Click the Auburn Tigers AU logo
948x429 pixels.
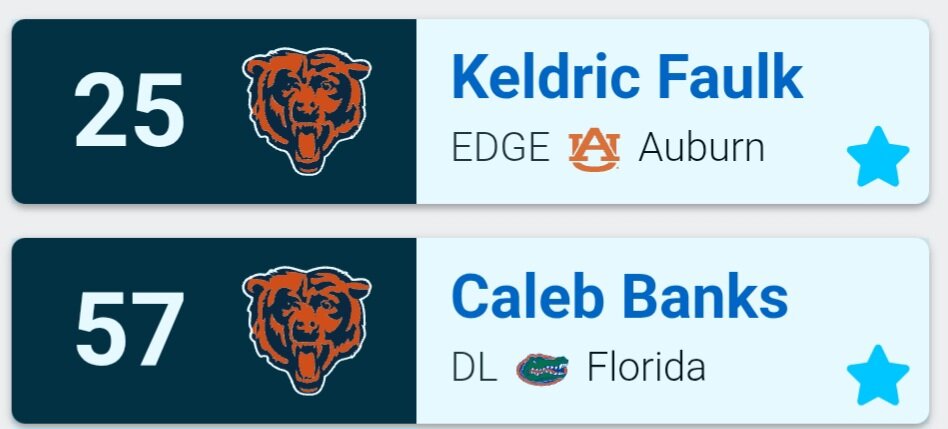point(594,150)
